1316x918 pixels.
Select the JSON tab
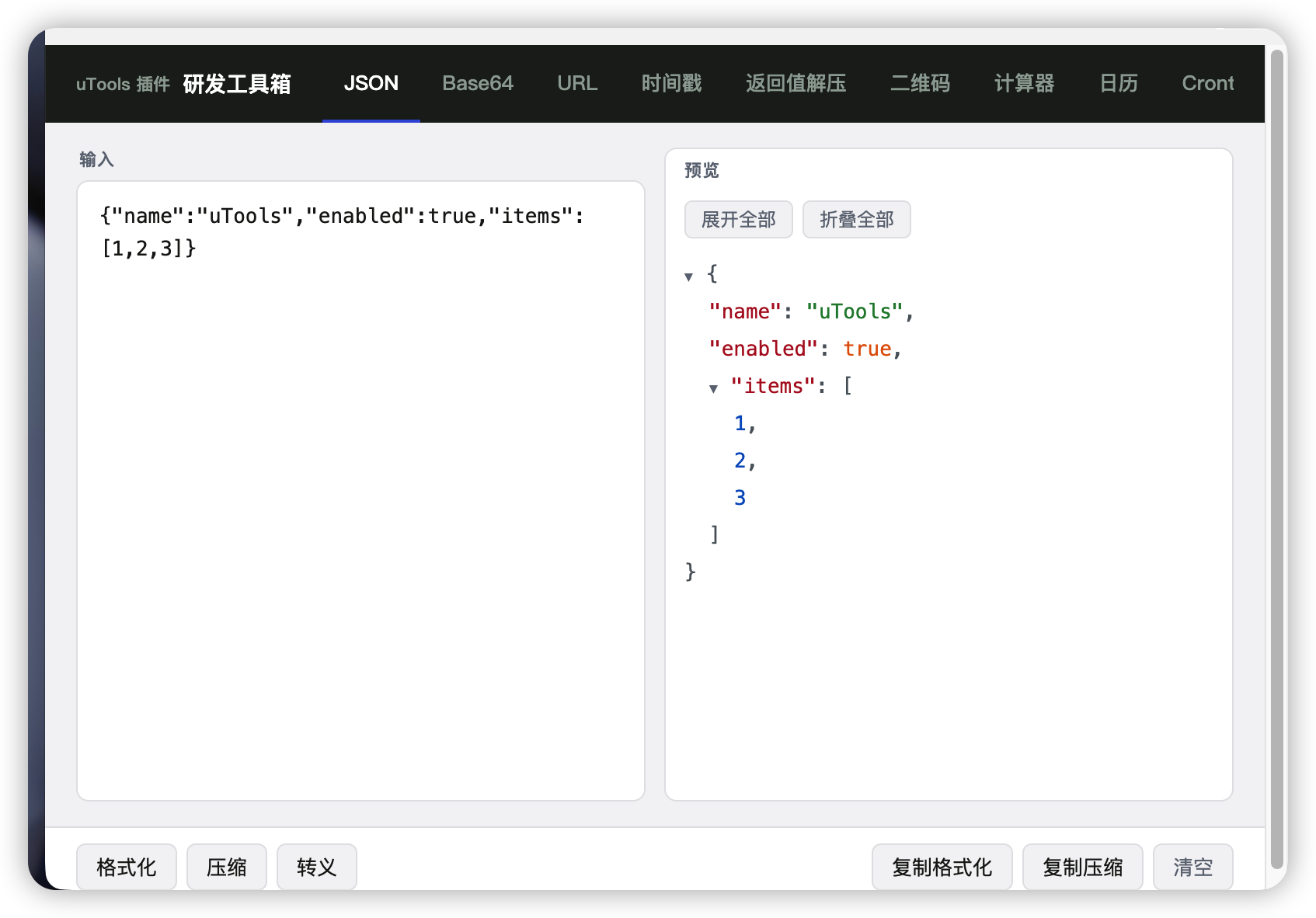pos(371,83)
